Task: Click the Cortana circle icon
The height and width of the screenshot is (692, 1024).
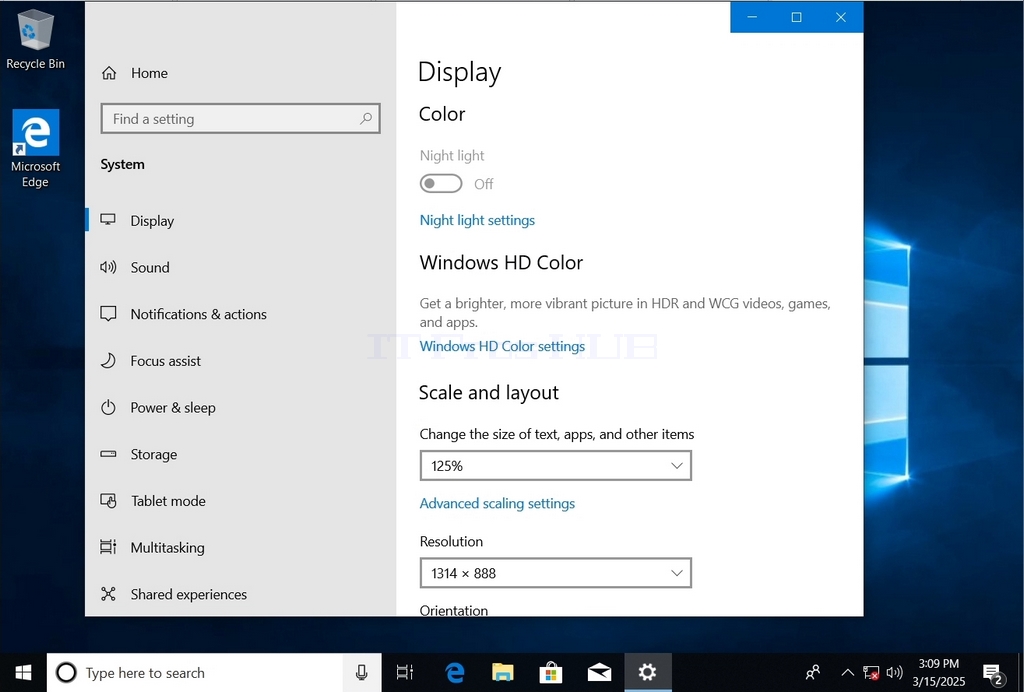Action: (x=66, y=672)
